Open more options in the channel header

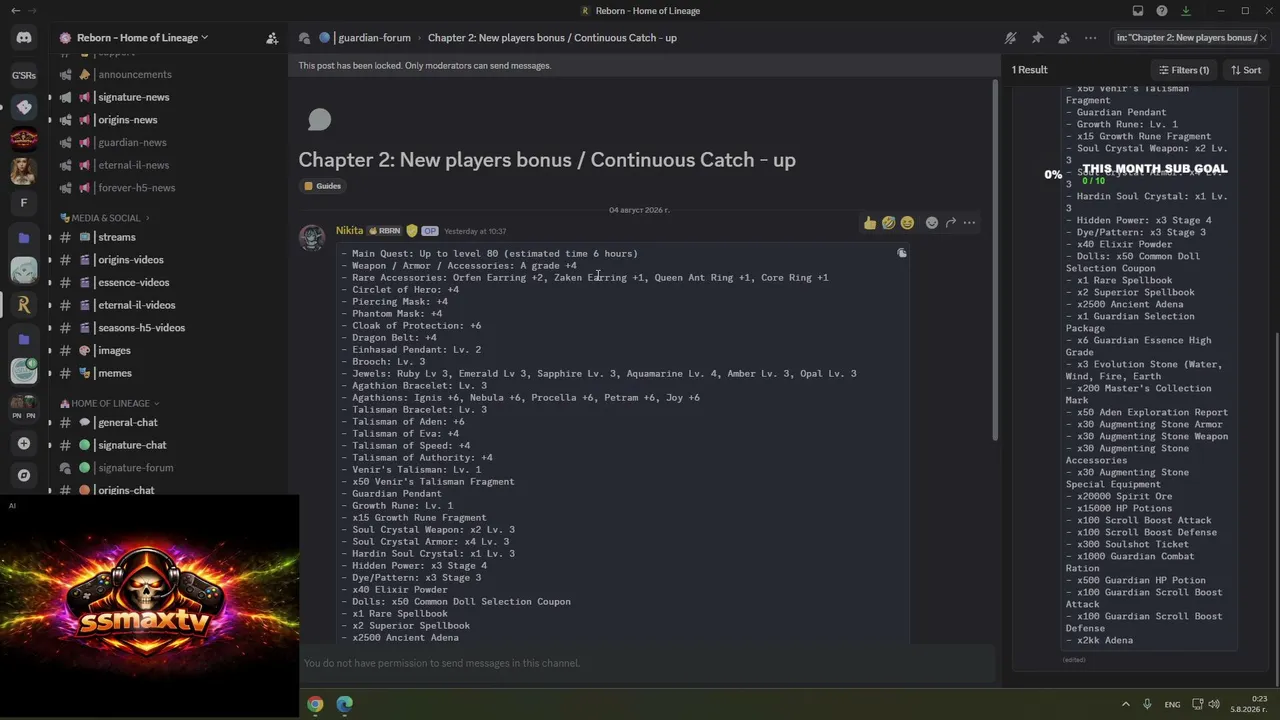(x=1090, y=38)
